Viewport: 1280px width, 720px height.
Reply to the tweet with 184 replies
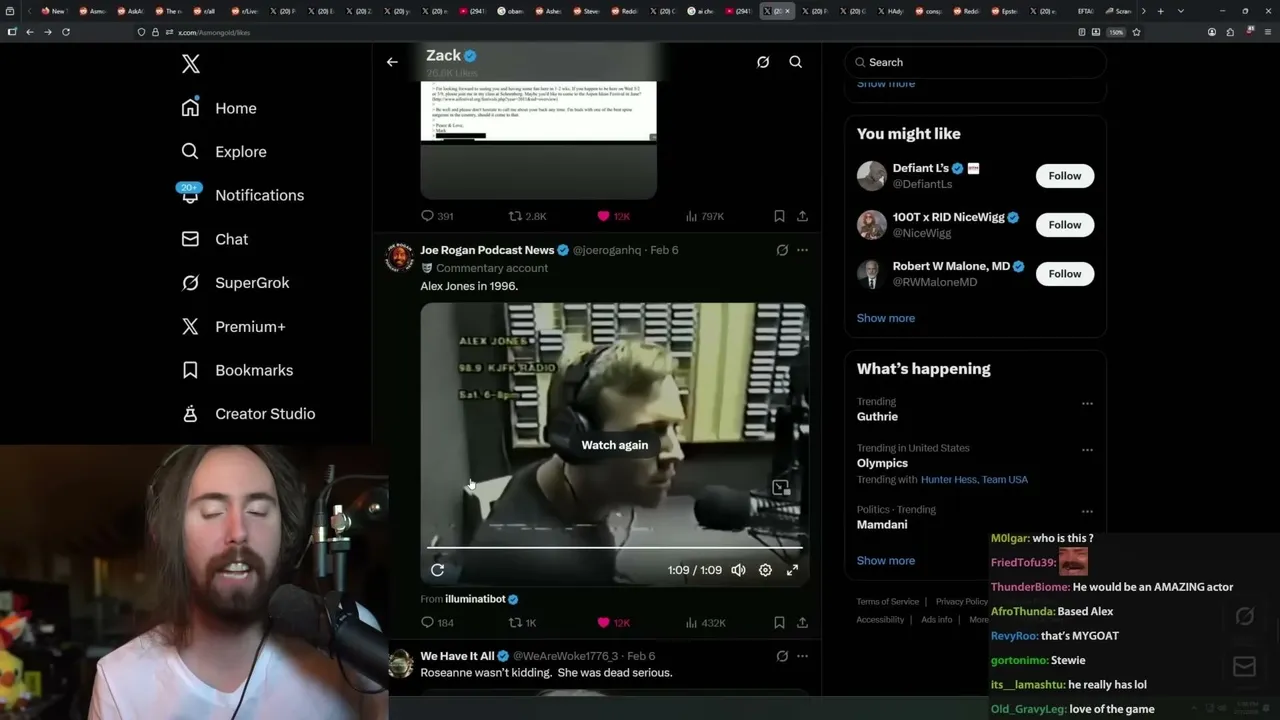click(437, 623)
